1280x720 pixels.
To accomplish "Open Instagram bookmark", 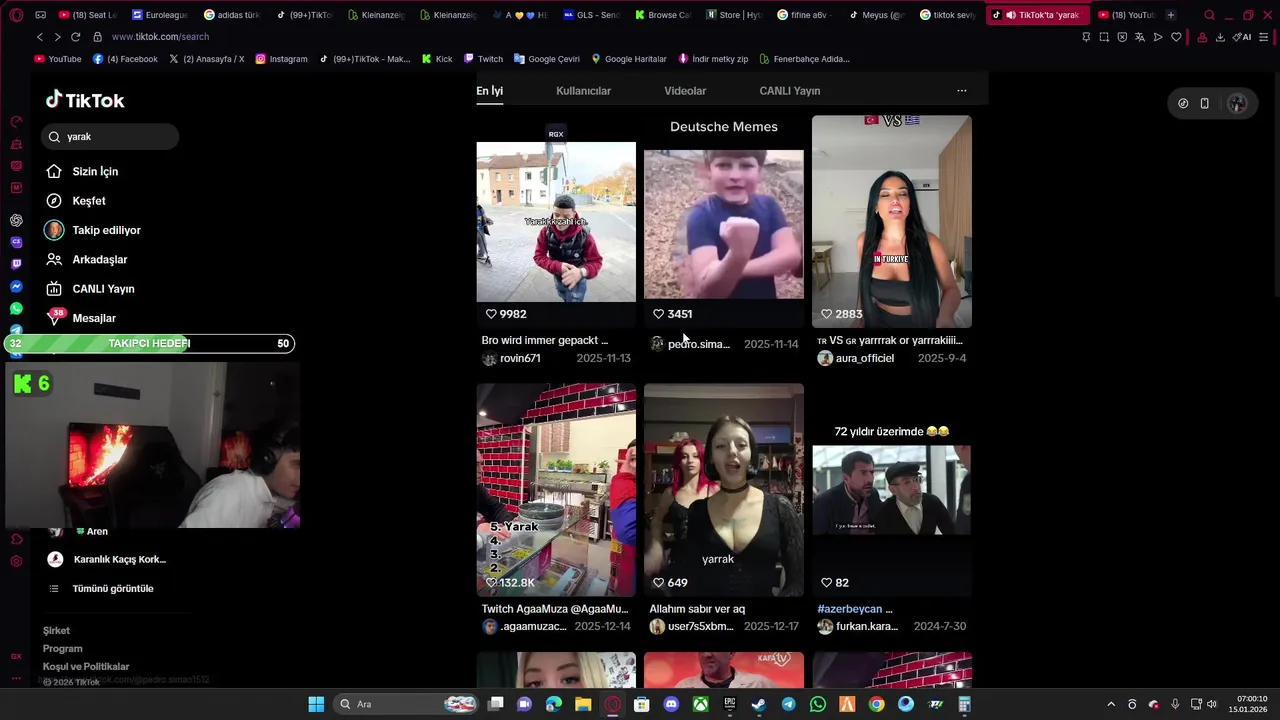I will point(282,59).
